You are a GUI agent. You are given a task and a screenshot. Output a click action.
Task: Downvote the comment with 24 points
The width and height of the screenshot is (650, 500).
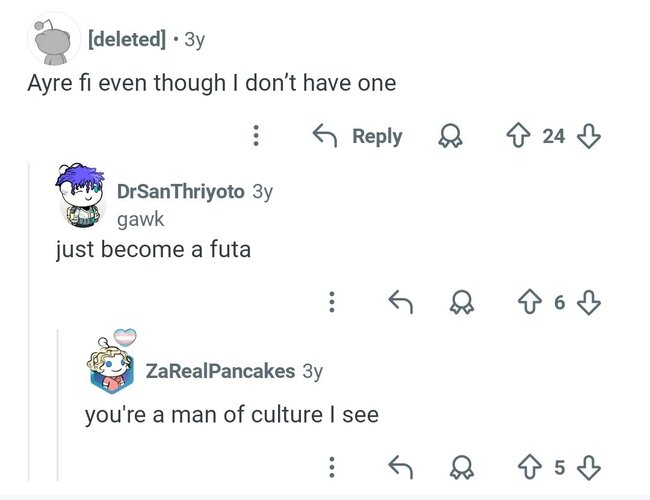point(589,136)
